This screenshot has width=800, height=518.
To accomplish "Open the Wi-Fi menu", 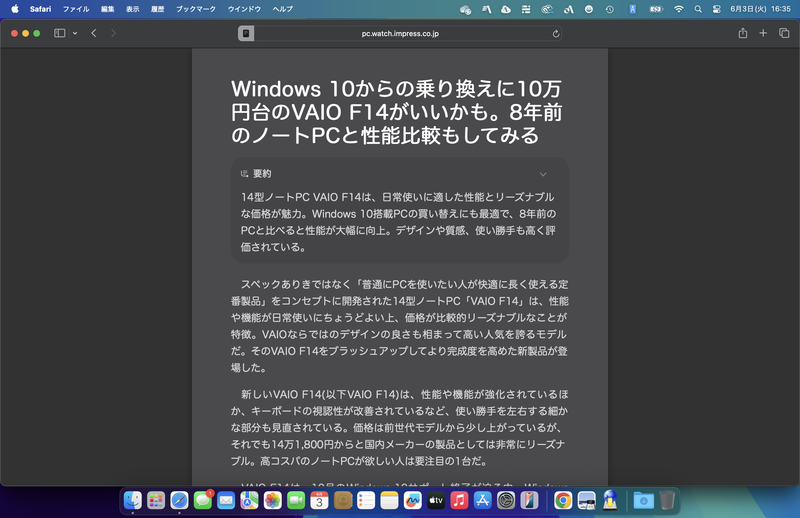I will 679,9.
